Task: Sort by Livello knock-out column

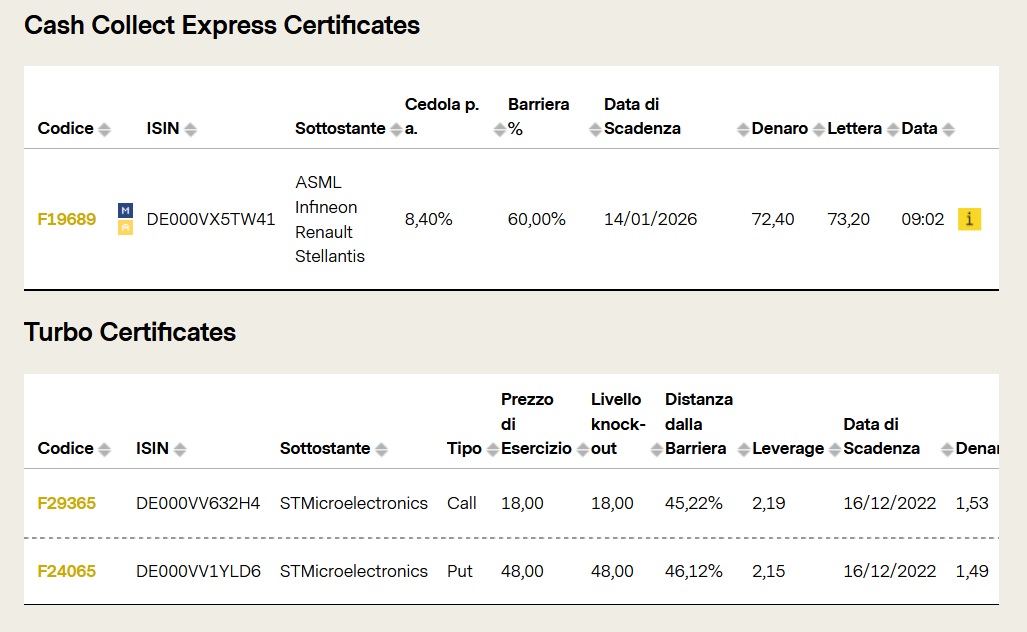Action: (656, 449)
